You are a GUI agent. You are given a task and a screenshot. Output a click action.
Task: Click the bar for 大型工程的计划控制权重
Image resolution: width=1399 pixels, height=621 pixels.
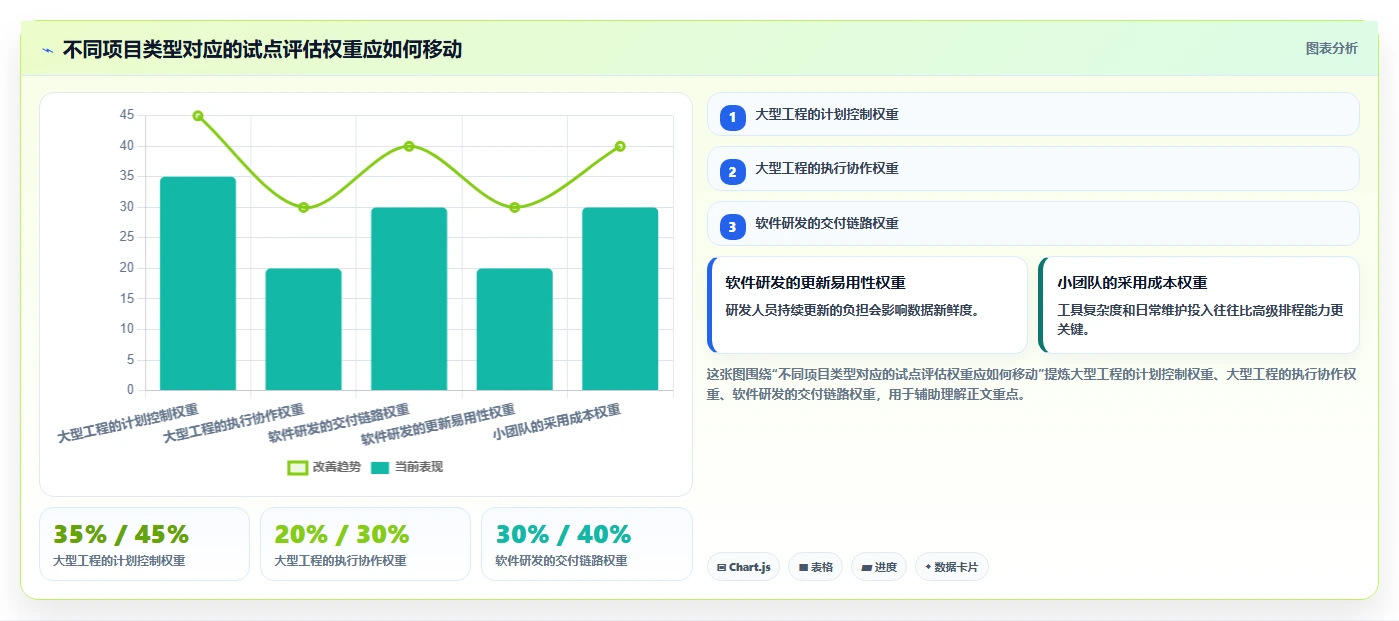(198, 283)
